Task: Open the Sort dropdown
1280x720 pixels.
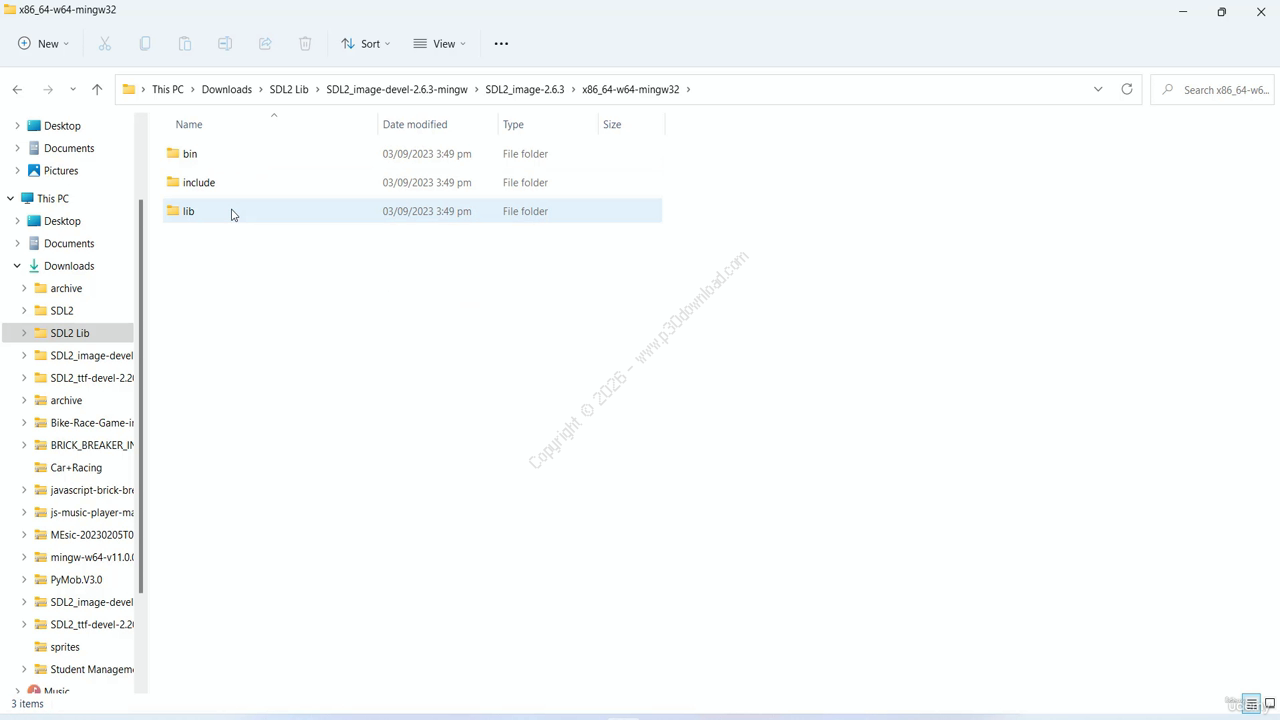Action: (x=365, y=44)
